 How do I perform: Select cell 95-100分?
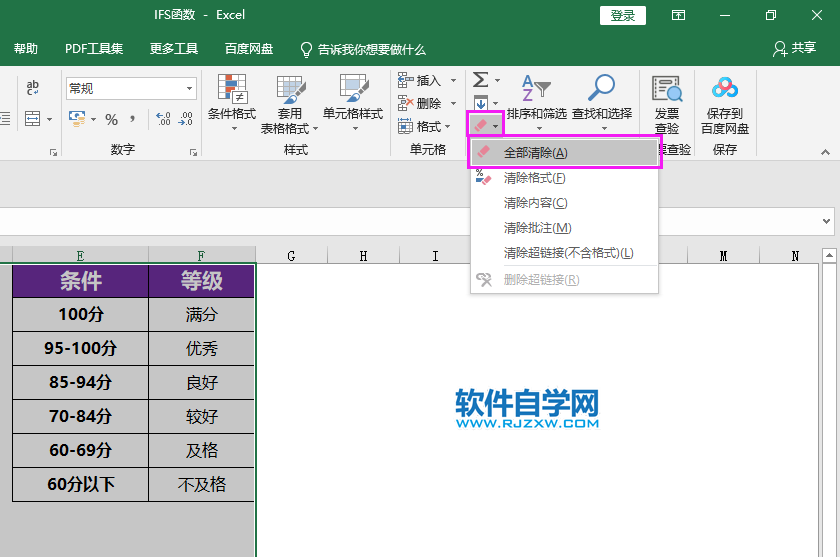(80, 349)
